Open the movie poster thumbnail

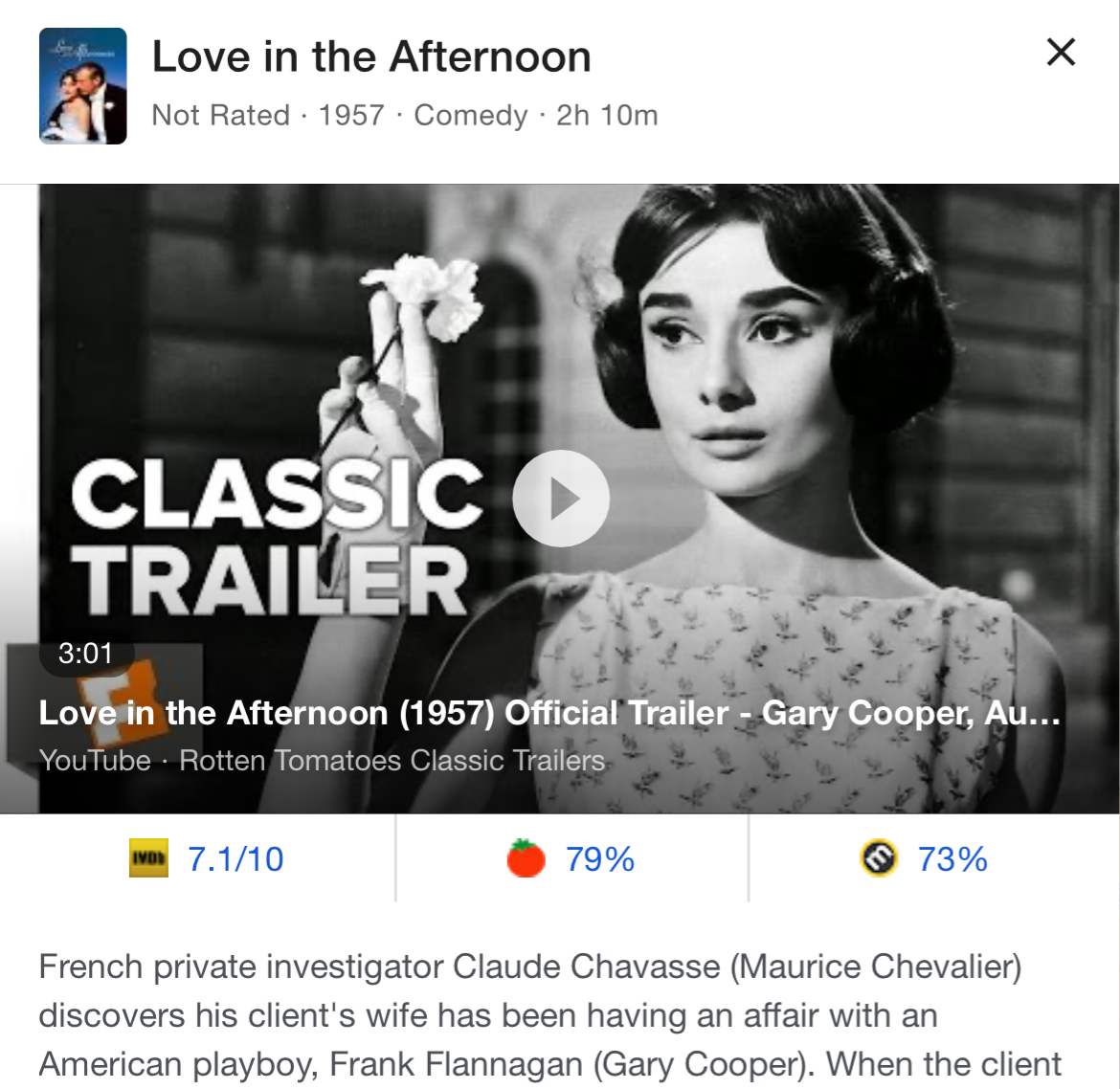(83, 86)
